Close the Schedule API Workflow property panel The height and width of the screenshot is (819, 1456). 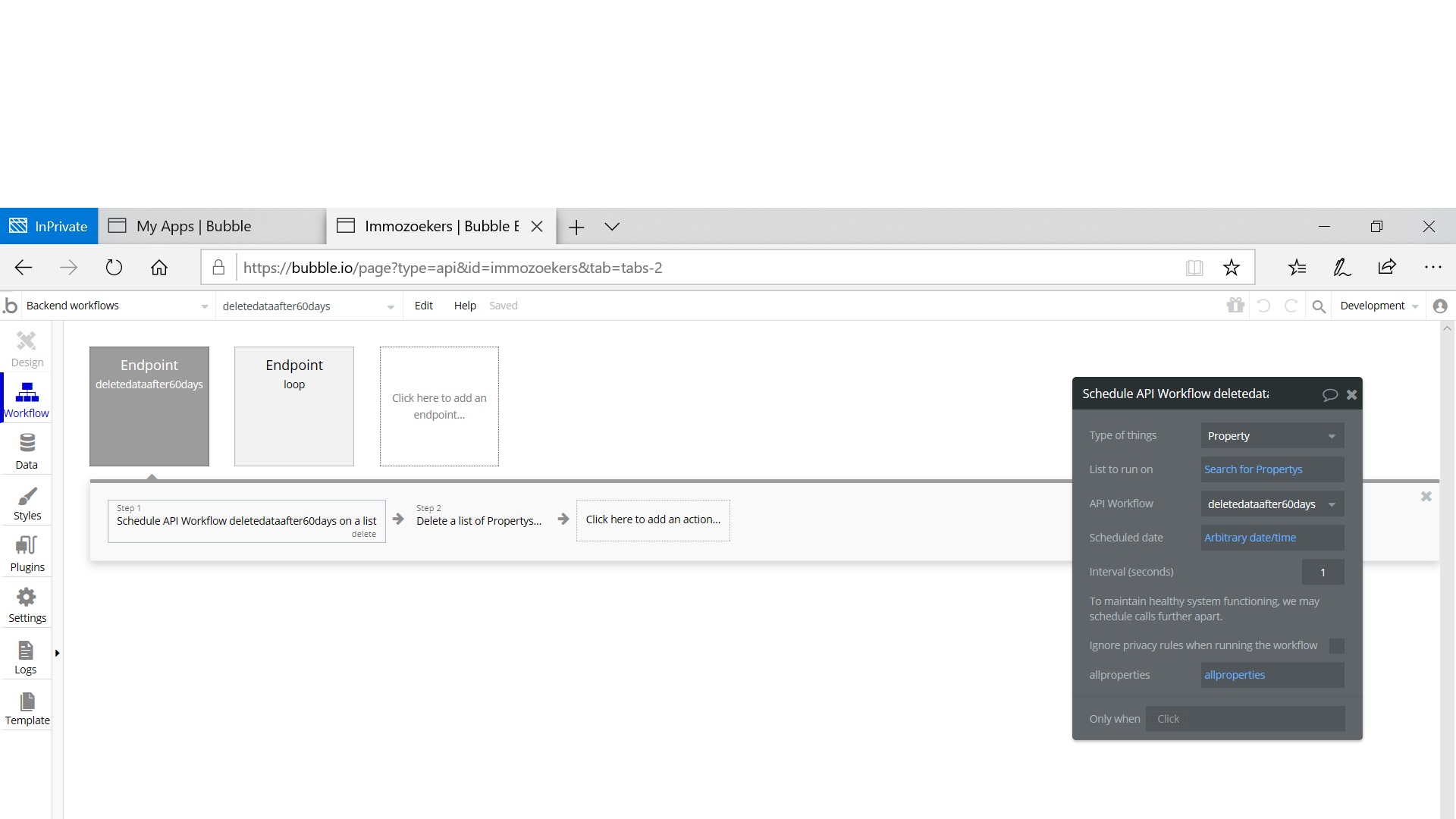pos(1351,394)
